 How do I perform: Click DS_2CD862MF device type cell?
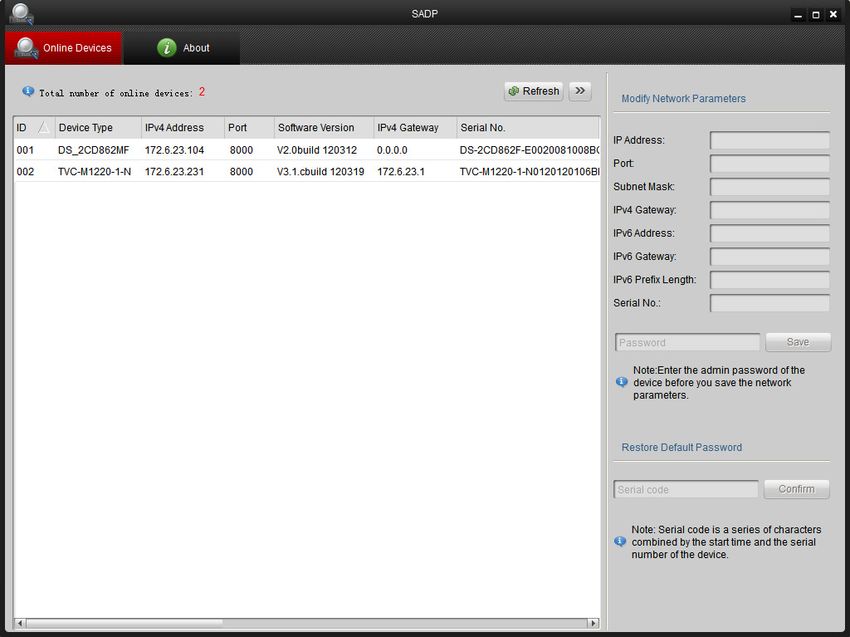tap(93, 150)
